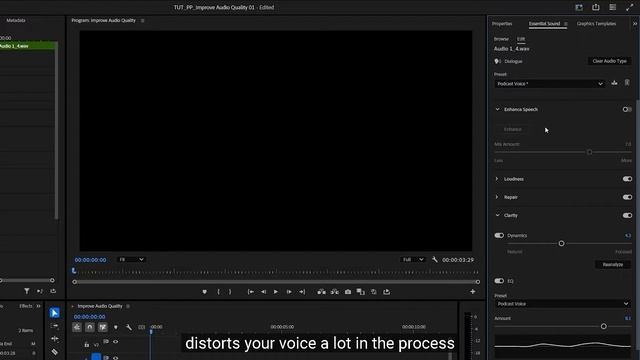Screen dimensions: 640x360
Task: Expand the Loudness section
Action: pos(497,179)
